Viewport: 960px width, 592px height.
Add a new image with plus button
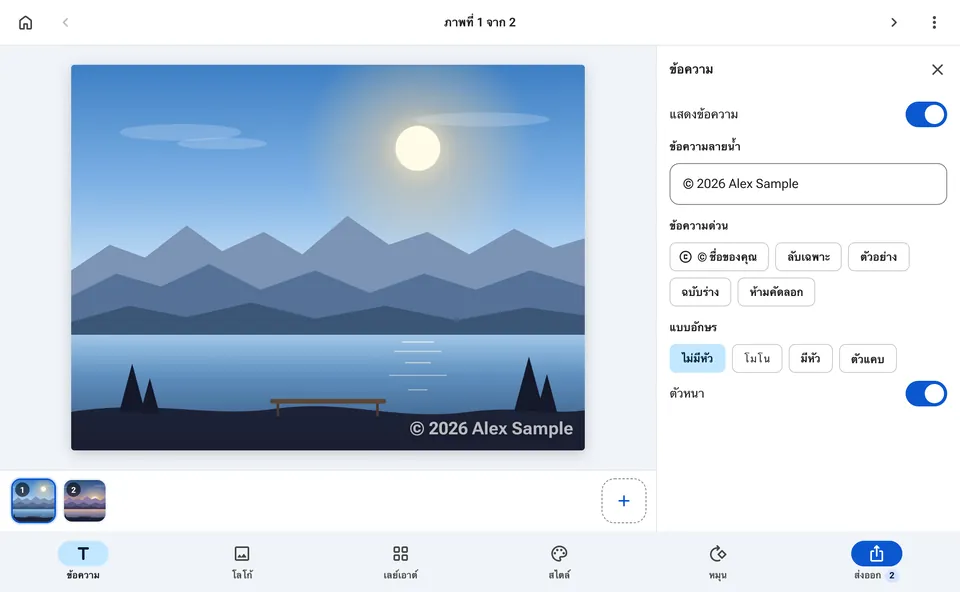click(x=623, y=501)
